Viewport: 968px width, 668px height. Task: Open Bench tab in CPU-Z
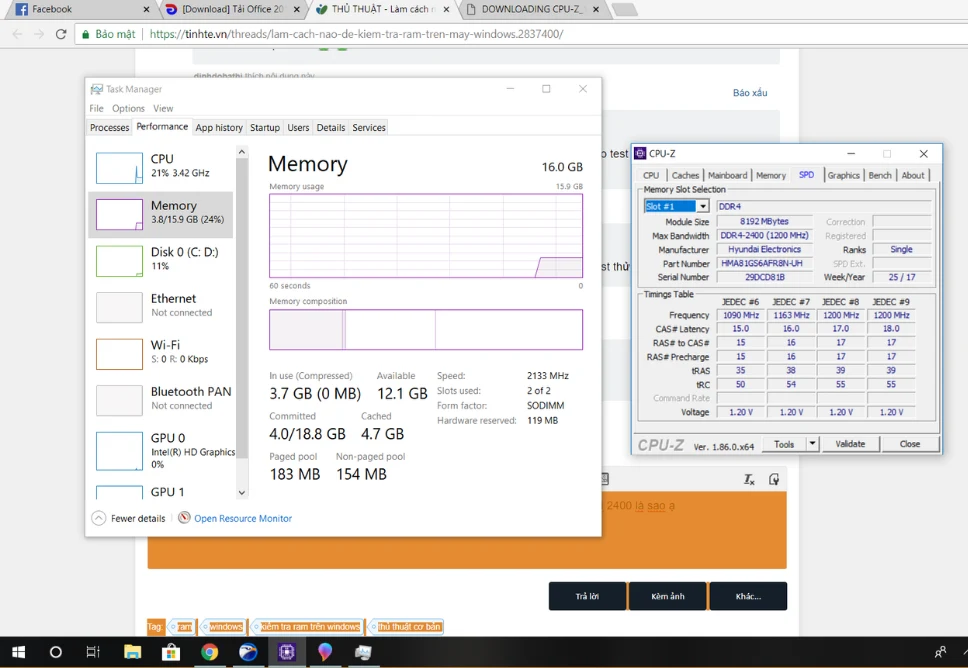880,175
